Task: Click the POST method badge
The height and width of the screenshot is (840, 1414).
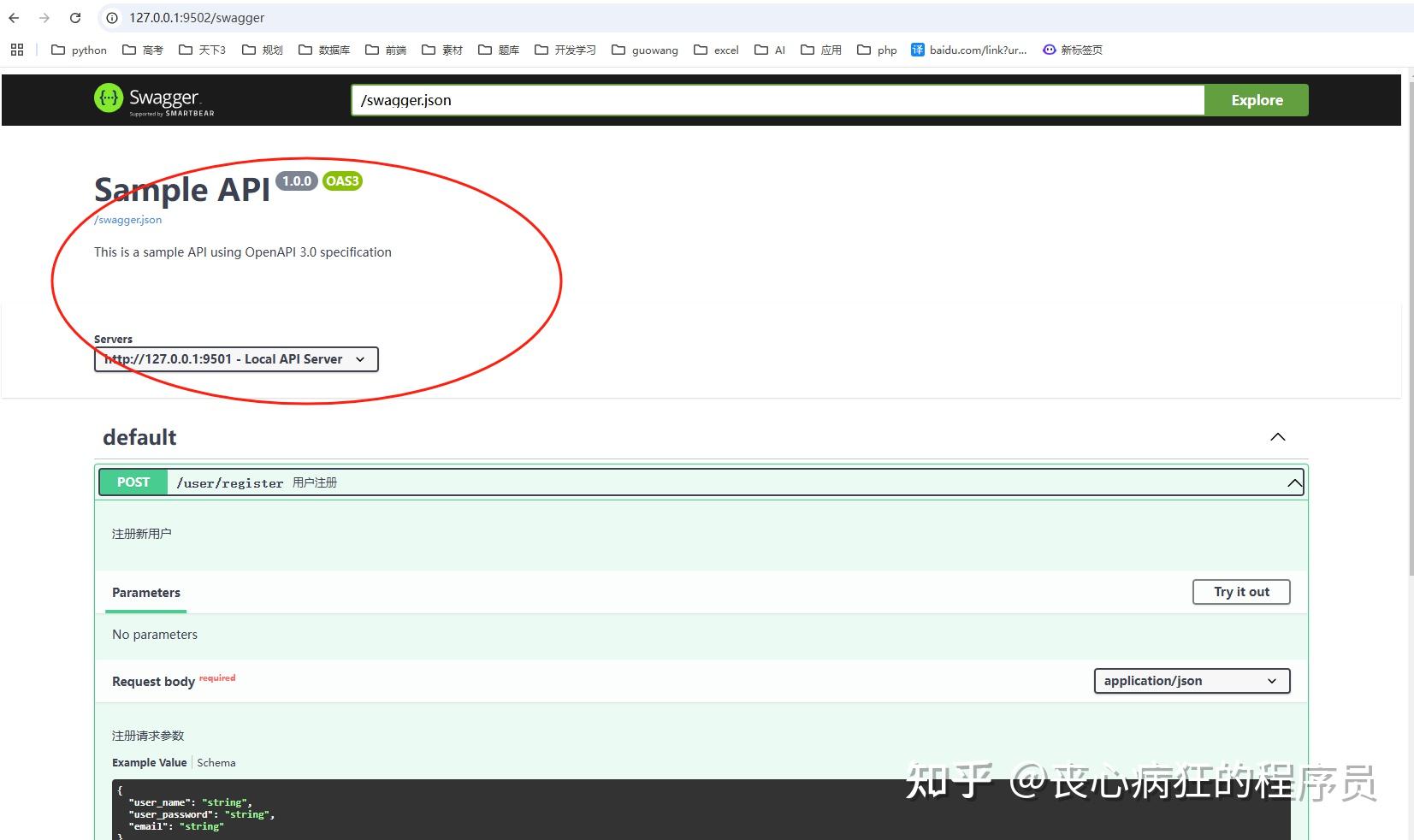Action: [133, 482]
